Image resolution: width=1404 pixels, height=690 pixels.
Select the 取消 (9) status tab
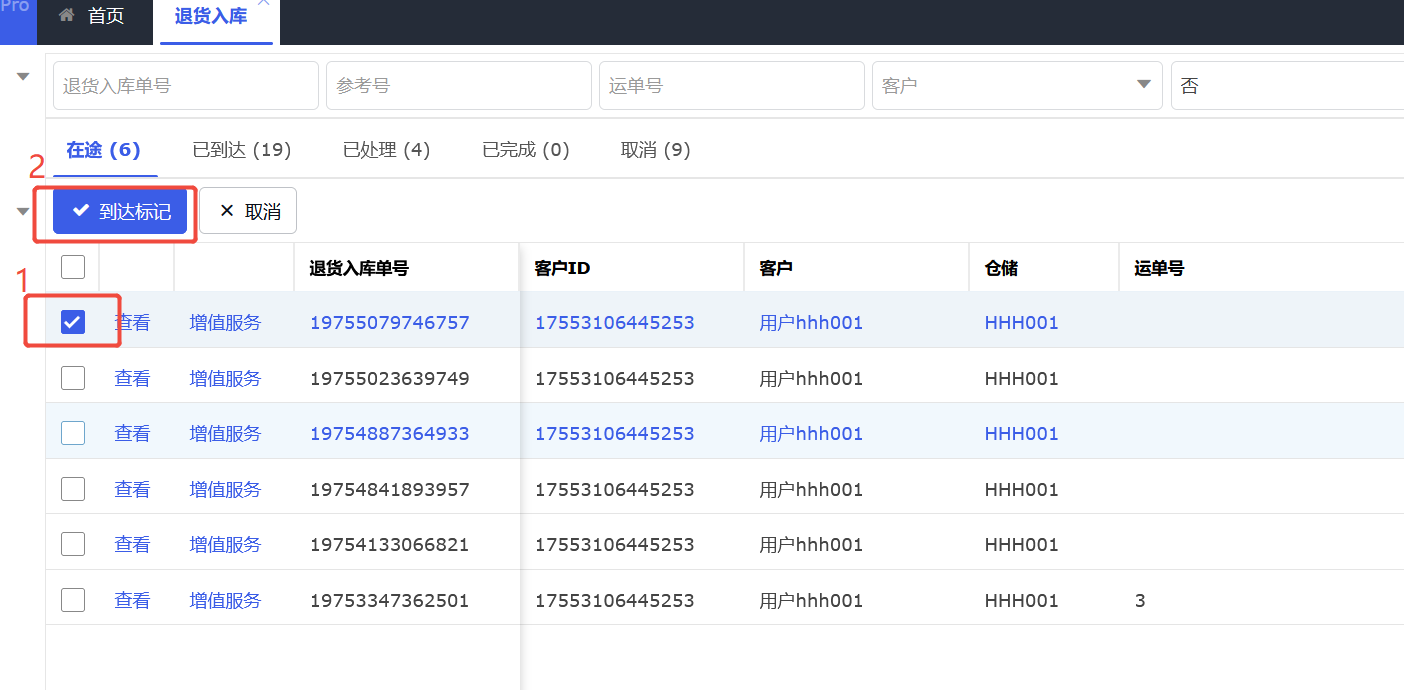[656, 150]
